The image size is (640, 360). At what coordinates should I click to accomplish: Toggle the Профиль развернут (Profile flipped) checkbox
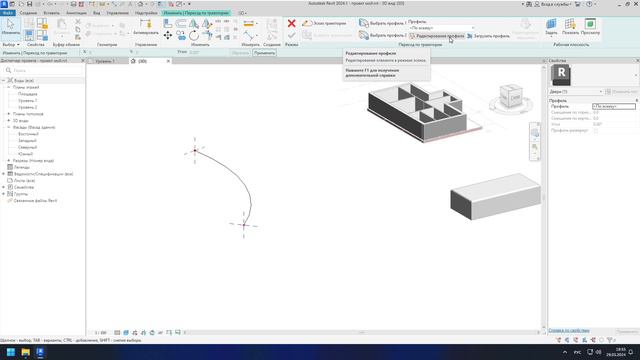click(x=596, y=131)
